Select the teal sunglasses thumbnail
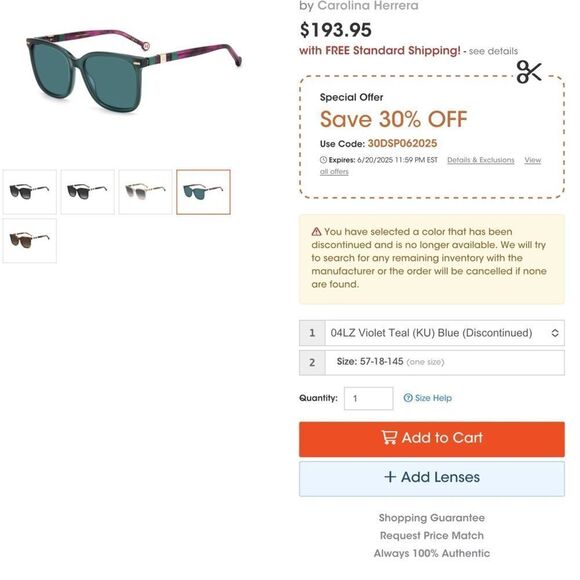This screenshot has height=580, width=580. pyautogui.click(x=203, y=192)
